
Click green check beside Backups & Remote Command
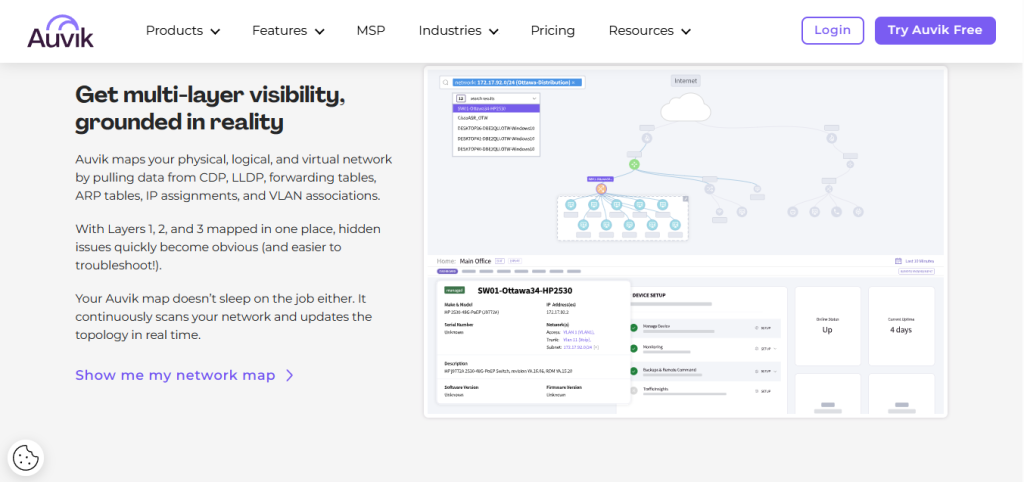[633, 371]
